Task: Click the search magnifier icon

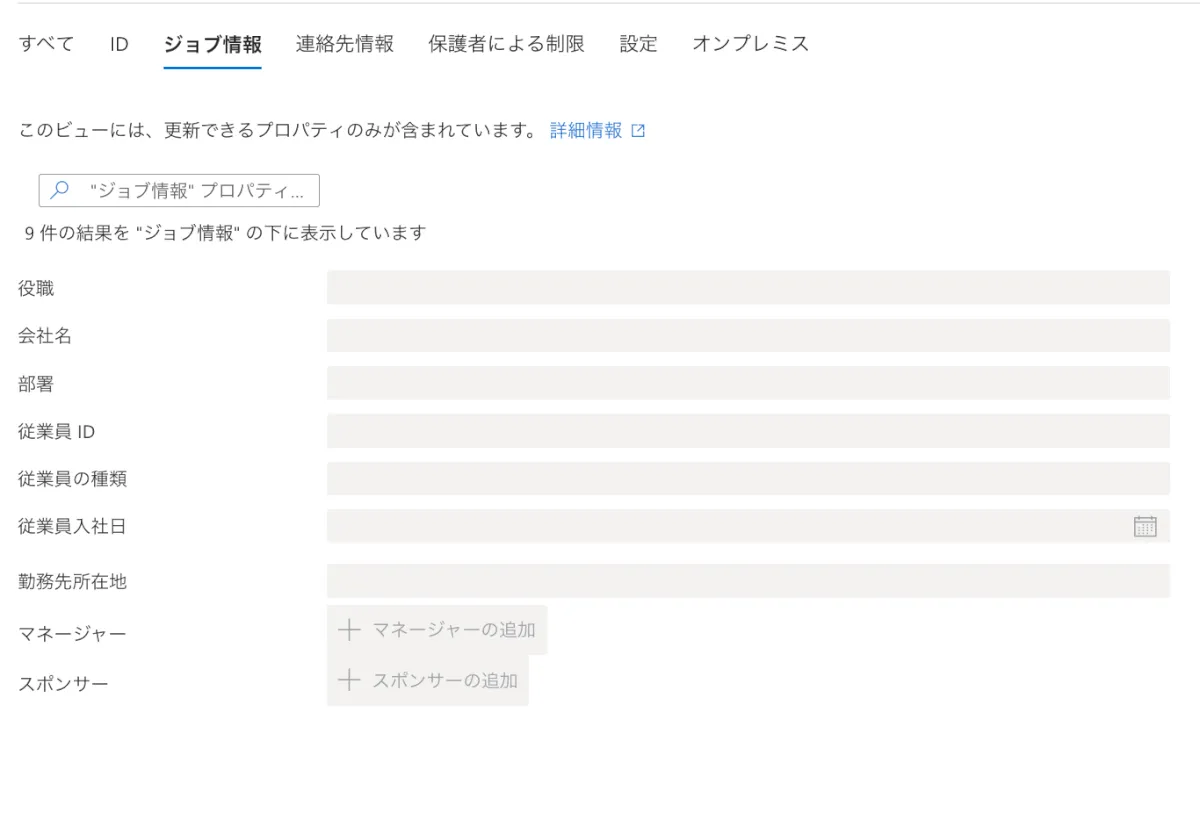Action: 60,190
